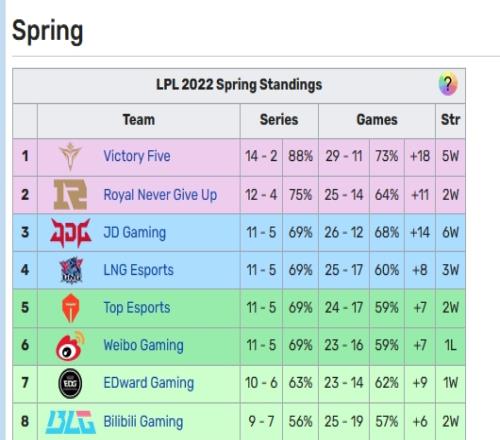
Task: Open the Victory Five team link
Action: (137, 156)
